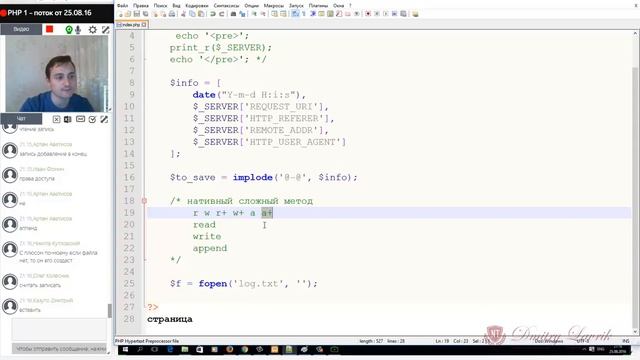Open the Поиск menu
The height and width of the screenshot is (360, 640).
(160, 6)
